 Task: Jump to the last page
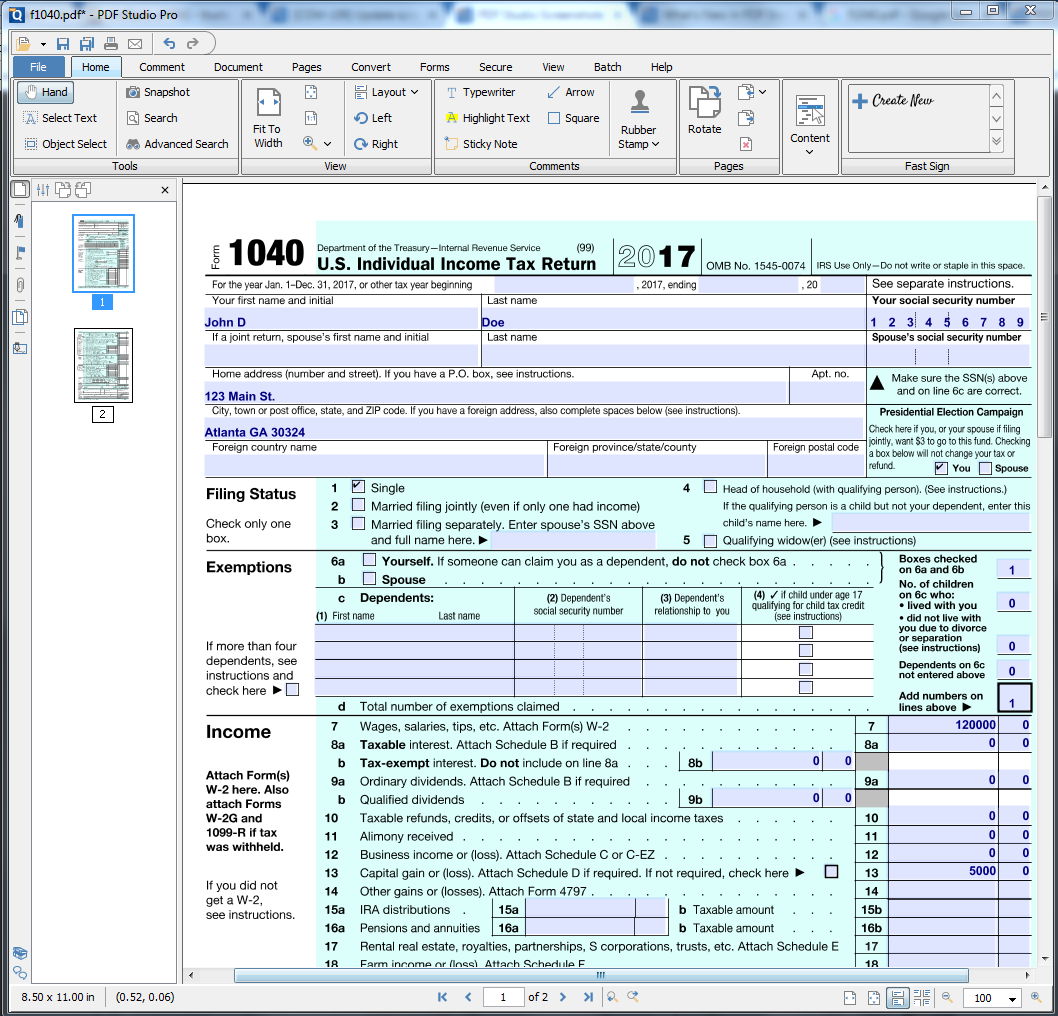(588, 997)
